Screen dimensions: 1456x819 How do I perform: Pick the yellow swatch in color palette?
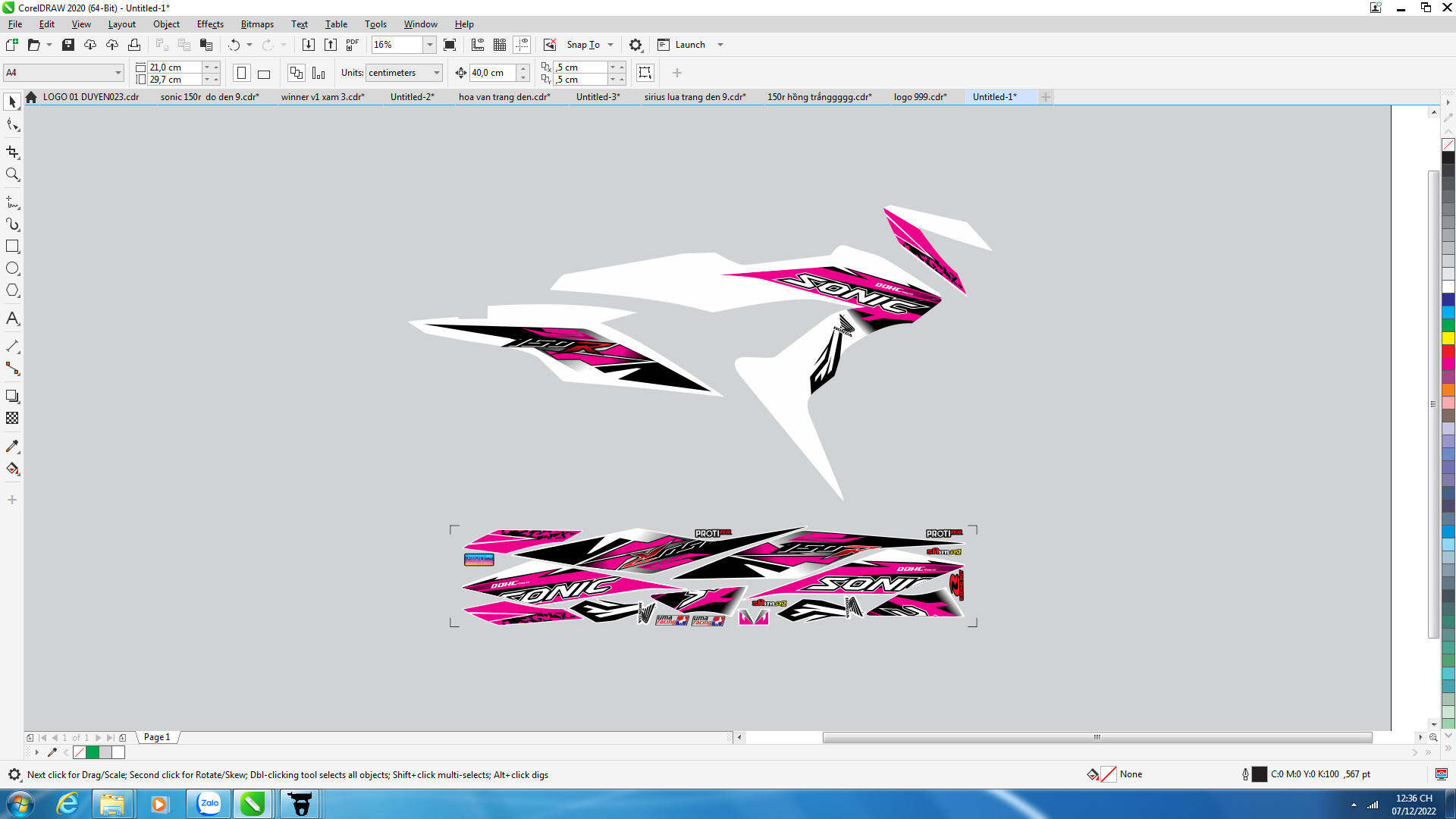point(1448,338)
